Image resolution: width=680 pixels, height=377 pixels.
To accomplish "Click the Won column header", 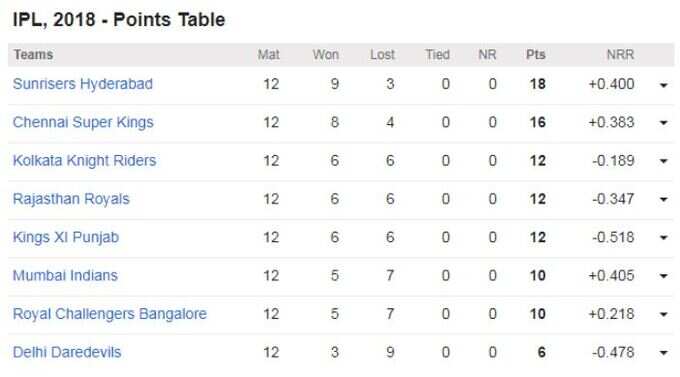I will point(326,55).
